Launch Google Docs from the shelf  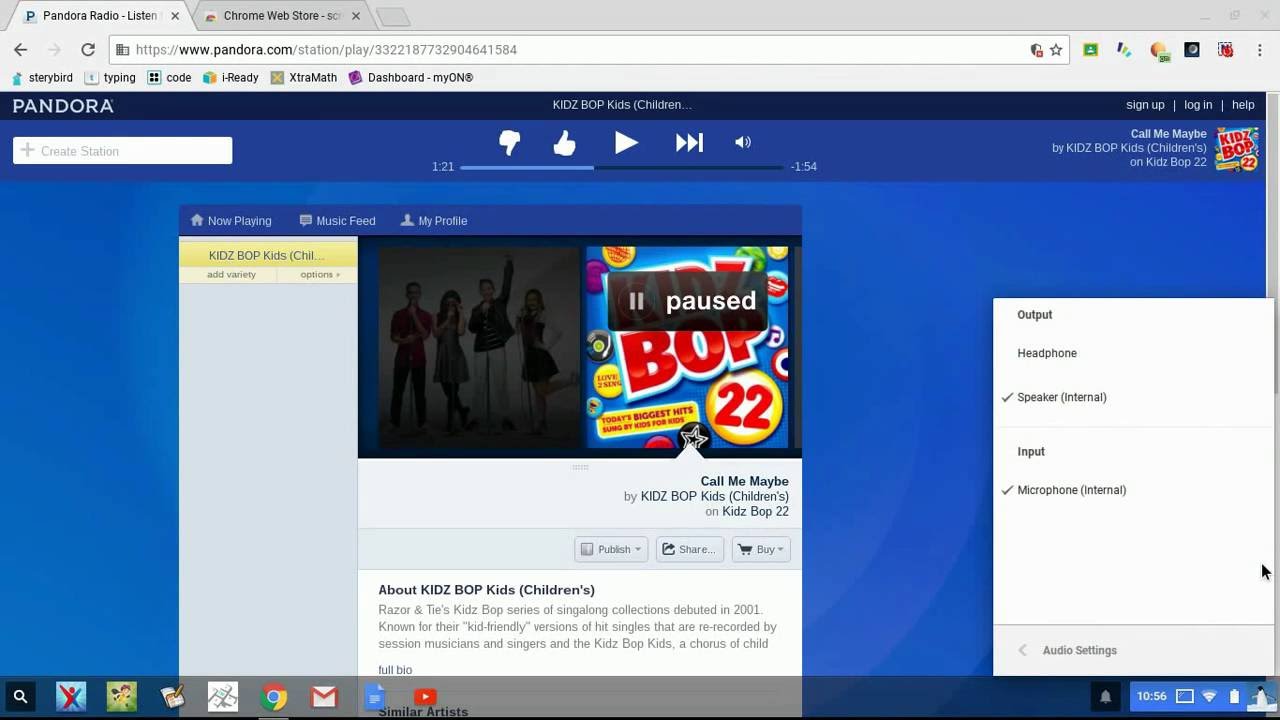(x=374, y=697)
